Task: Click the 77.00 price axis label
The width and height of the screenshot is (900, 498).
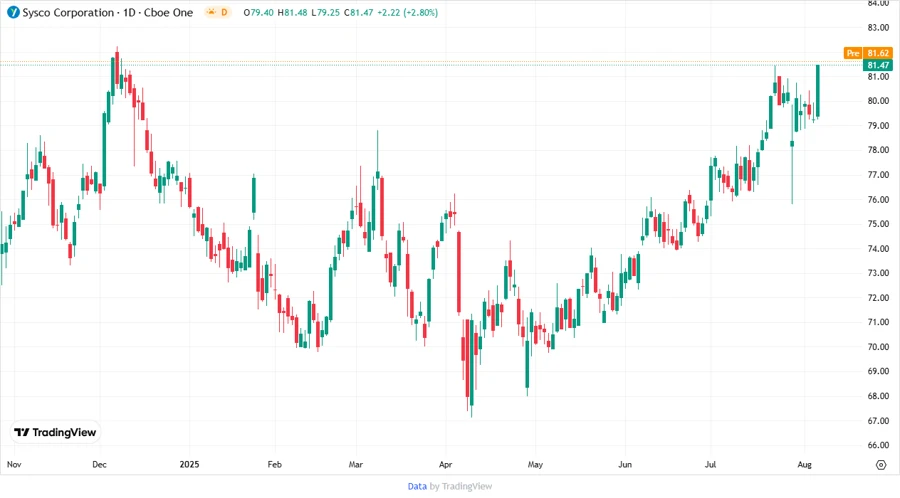Action: 878,175
